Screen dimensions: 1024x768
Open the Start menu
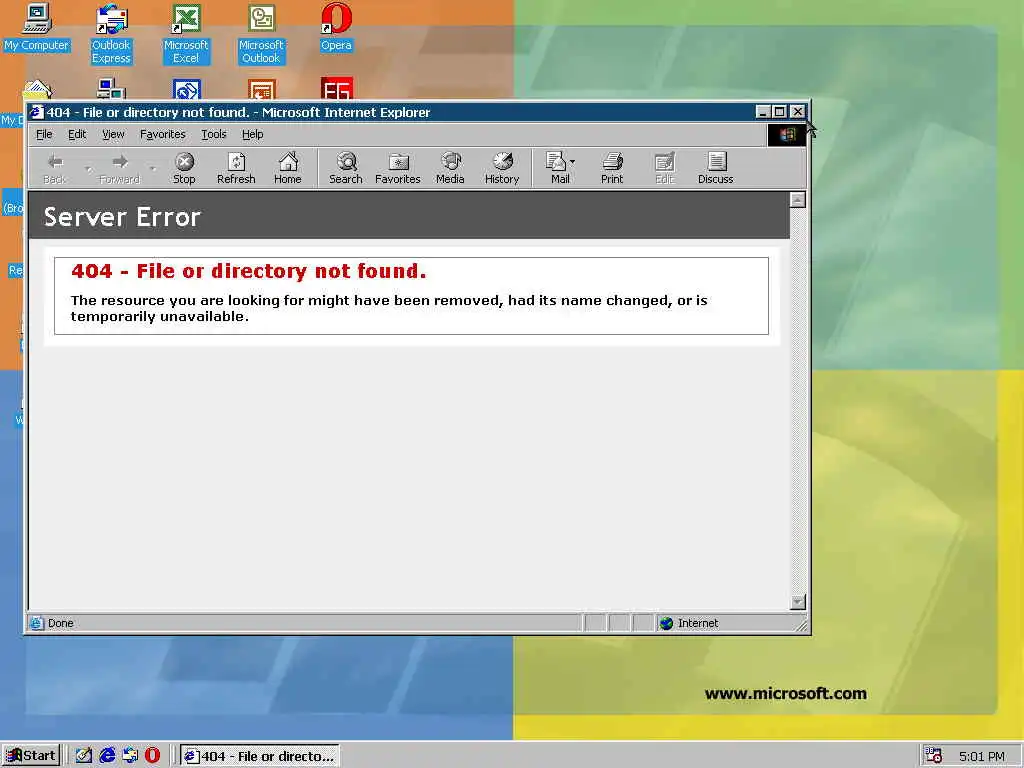coord(31,756)
